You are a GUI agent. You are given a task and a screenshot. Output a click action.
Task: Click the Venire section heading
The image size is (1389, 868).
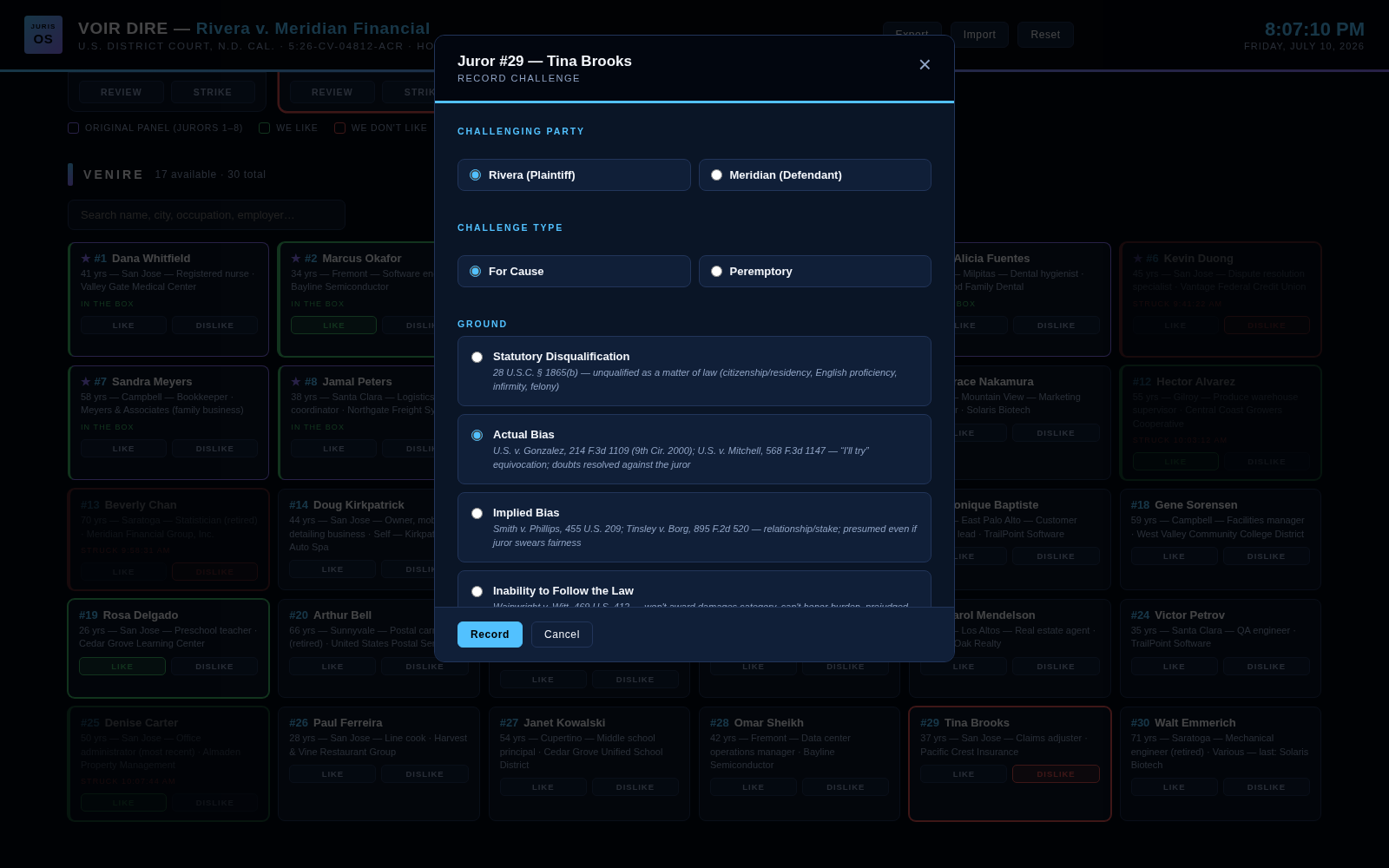coord(114,174)
